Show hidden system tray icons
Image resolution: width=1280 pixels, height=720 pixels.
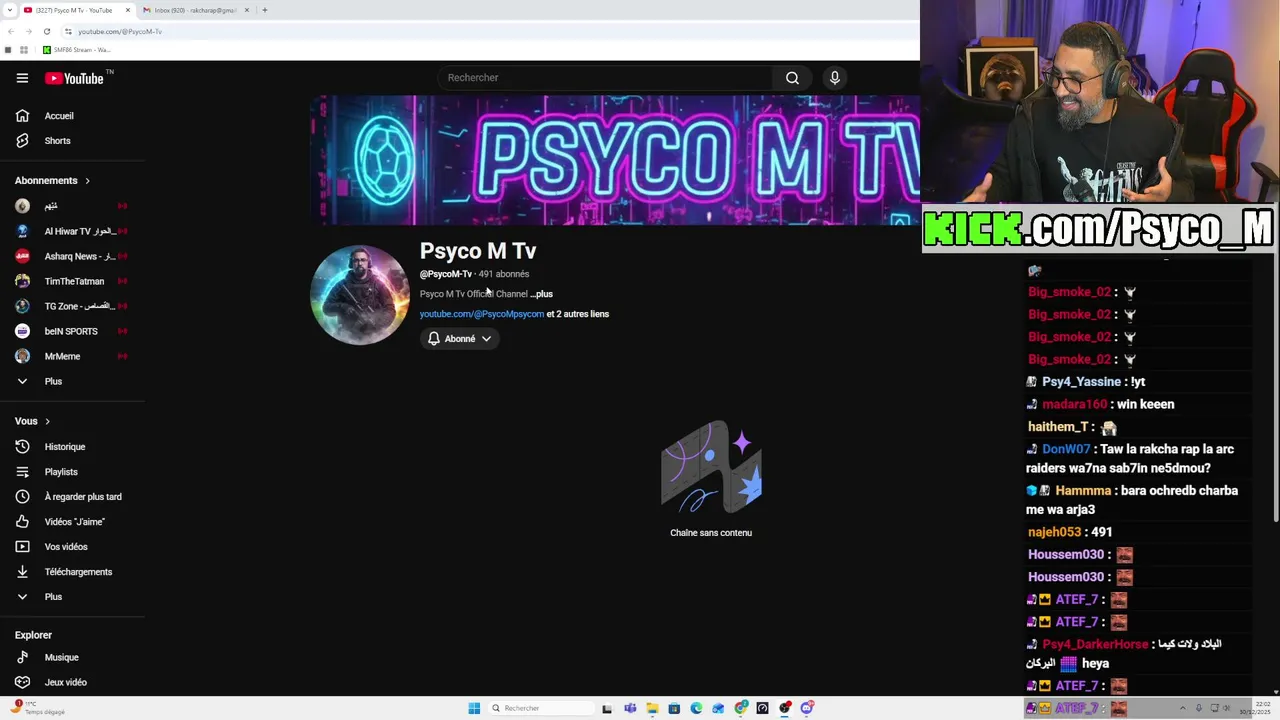pos(1182,708)
